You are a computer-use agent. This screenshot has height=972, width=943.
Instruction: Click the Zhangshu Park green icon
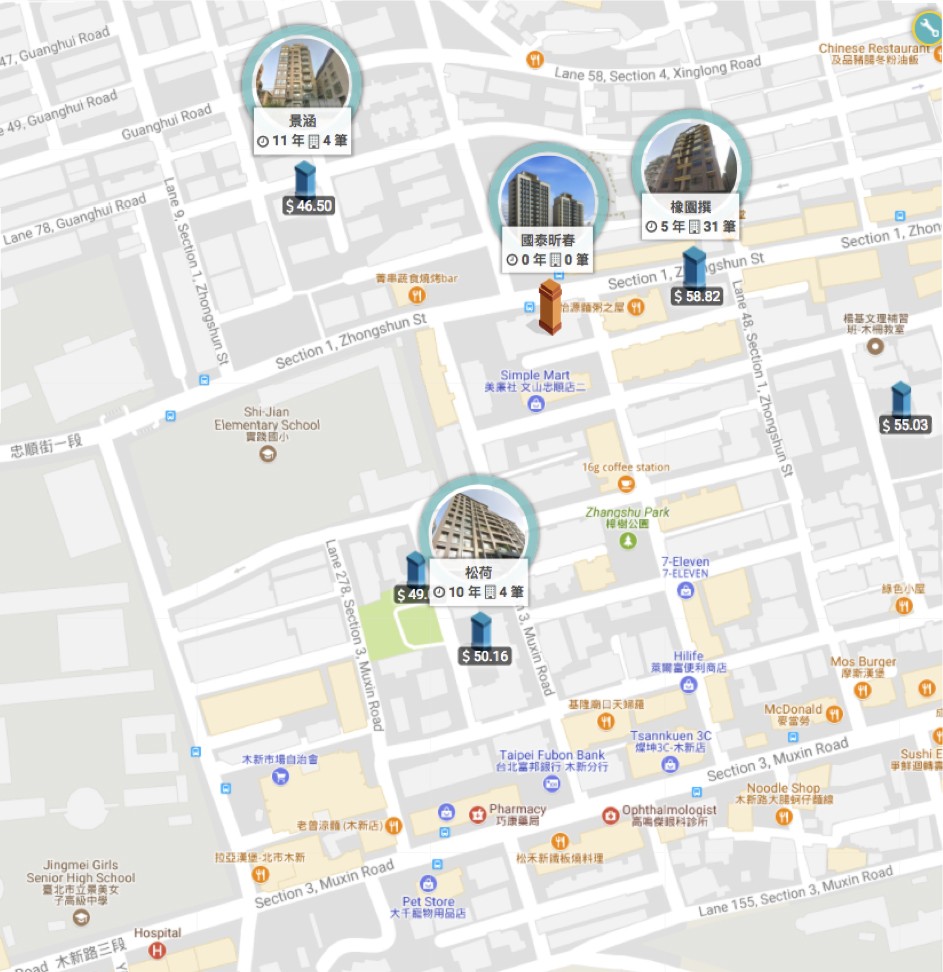(628, 541)
